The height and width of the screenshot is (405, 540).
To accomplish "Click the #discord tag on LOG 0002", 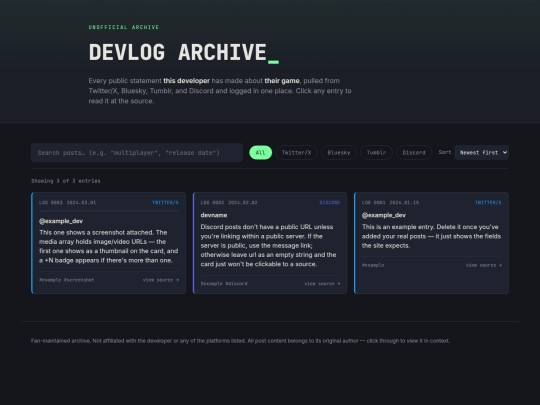I will coord(236,284).
